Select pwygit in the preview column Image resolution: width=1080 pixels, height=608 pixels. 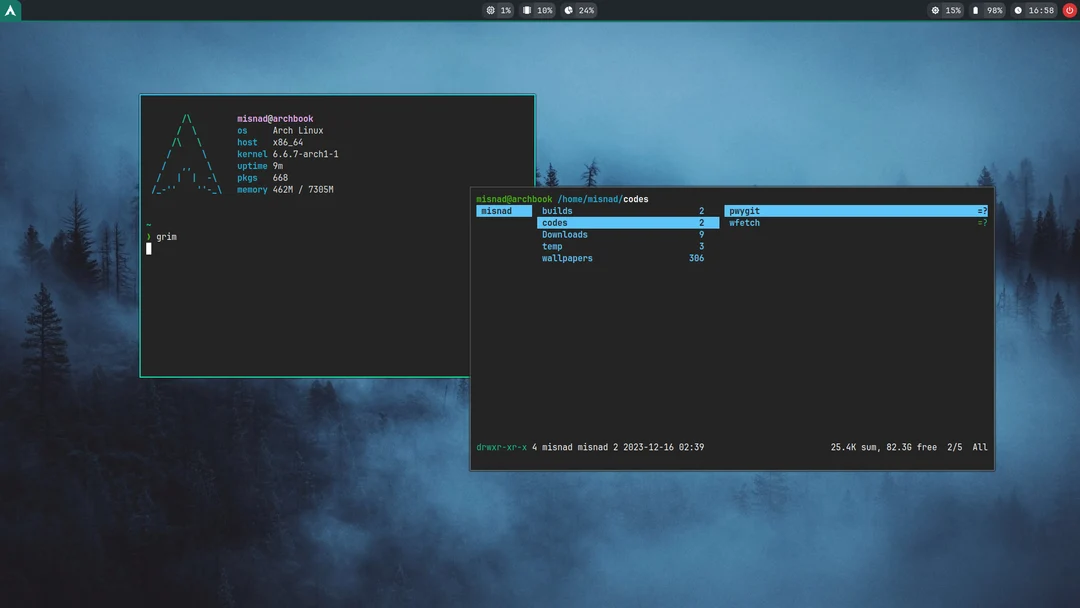pyautogui.click(x=742, y=210)
